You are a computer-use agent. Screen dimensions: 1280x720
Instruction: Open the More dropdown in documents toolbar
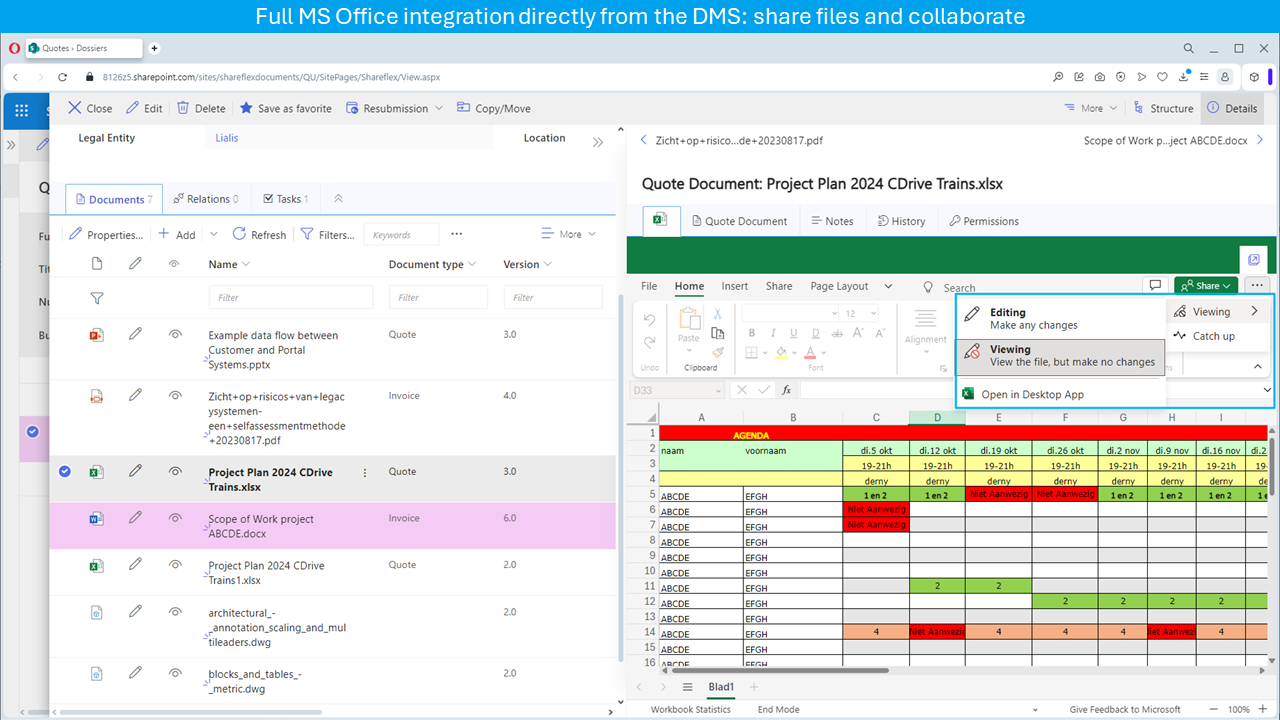tap(569, 234)
